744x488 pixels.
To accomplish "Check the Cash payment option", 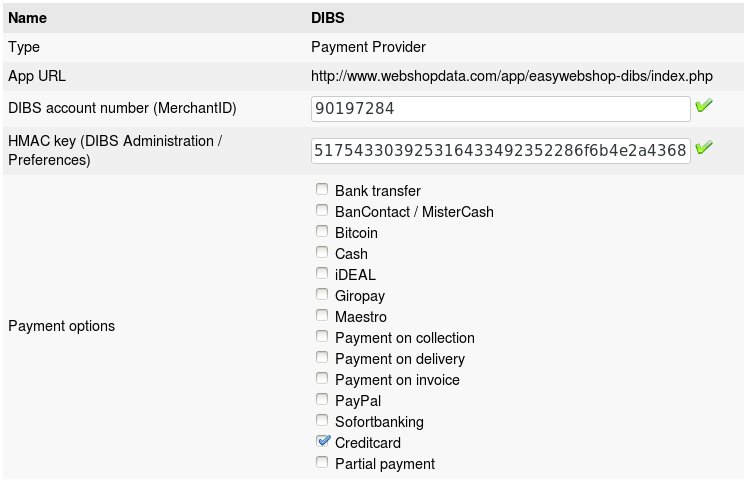I will click(x=322, y=253).
